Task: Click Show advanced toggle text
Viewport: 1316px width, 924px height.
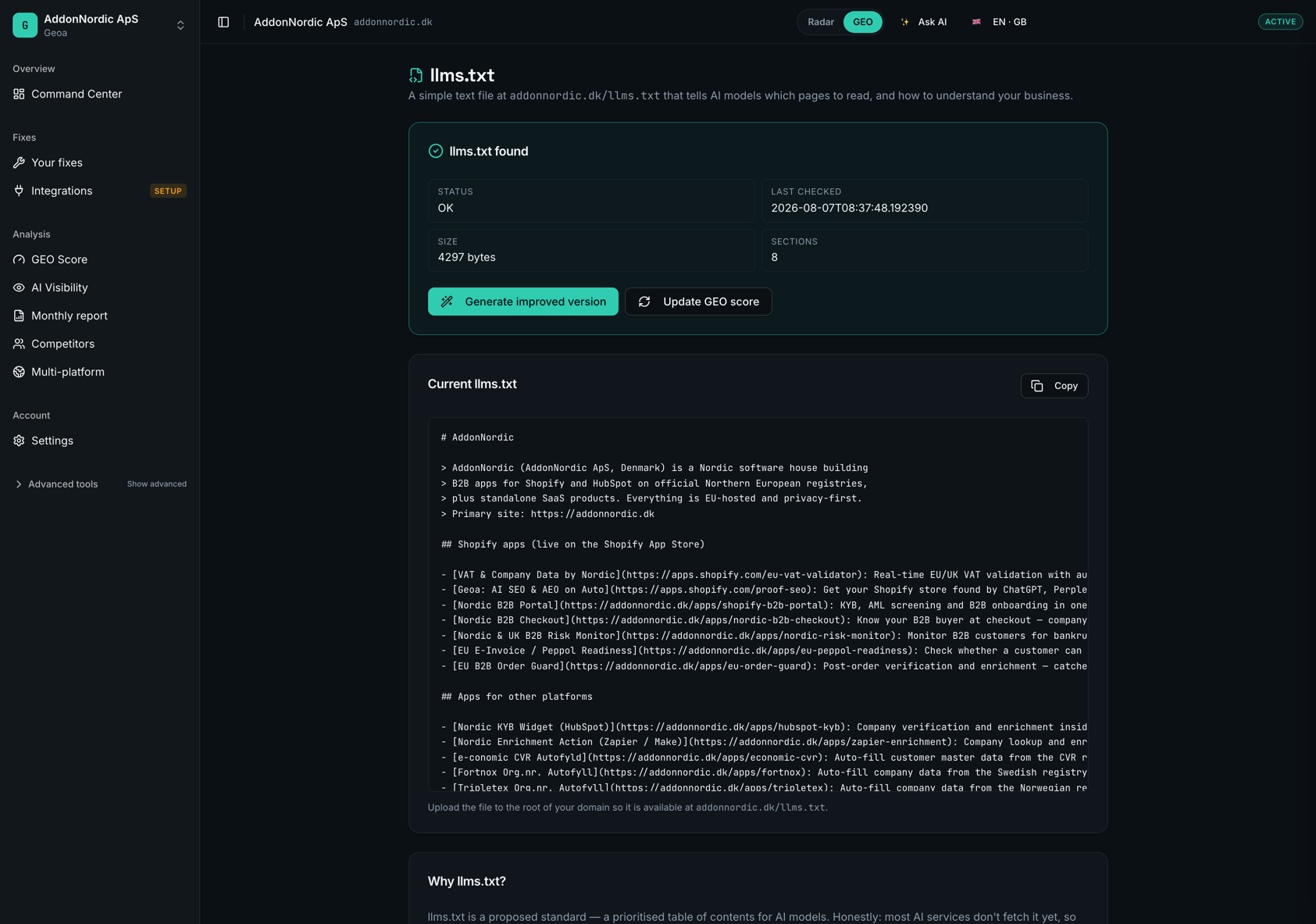Action: point(157,484)
